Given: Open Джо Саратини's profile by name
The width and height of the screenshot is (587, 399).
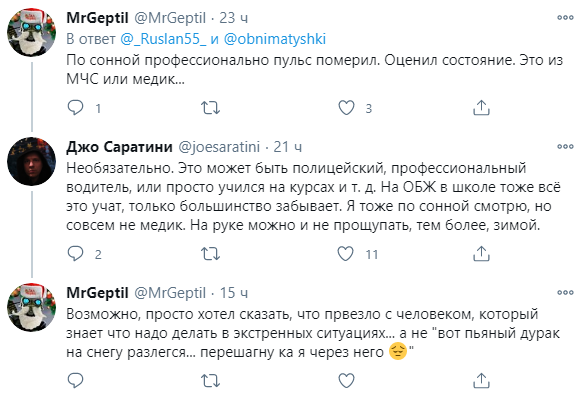Looking at the screenshot, I should (119, 147).
